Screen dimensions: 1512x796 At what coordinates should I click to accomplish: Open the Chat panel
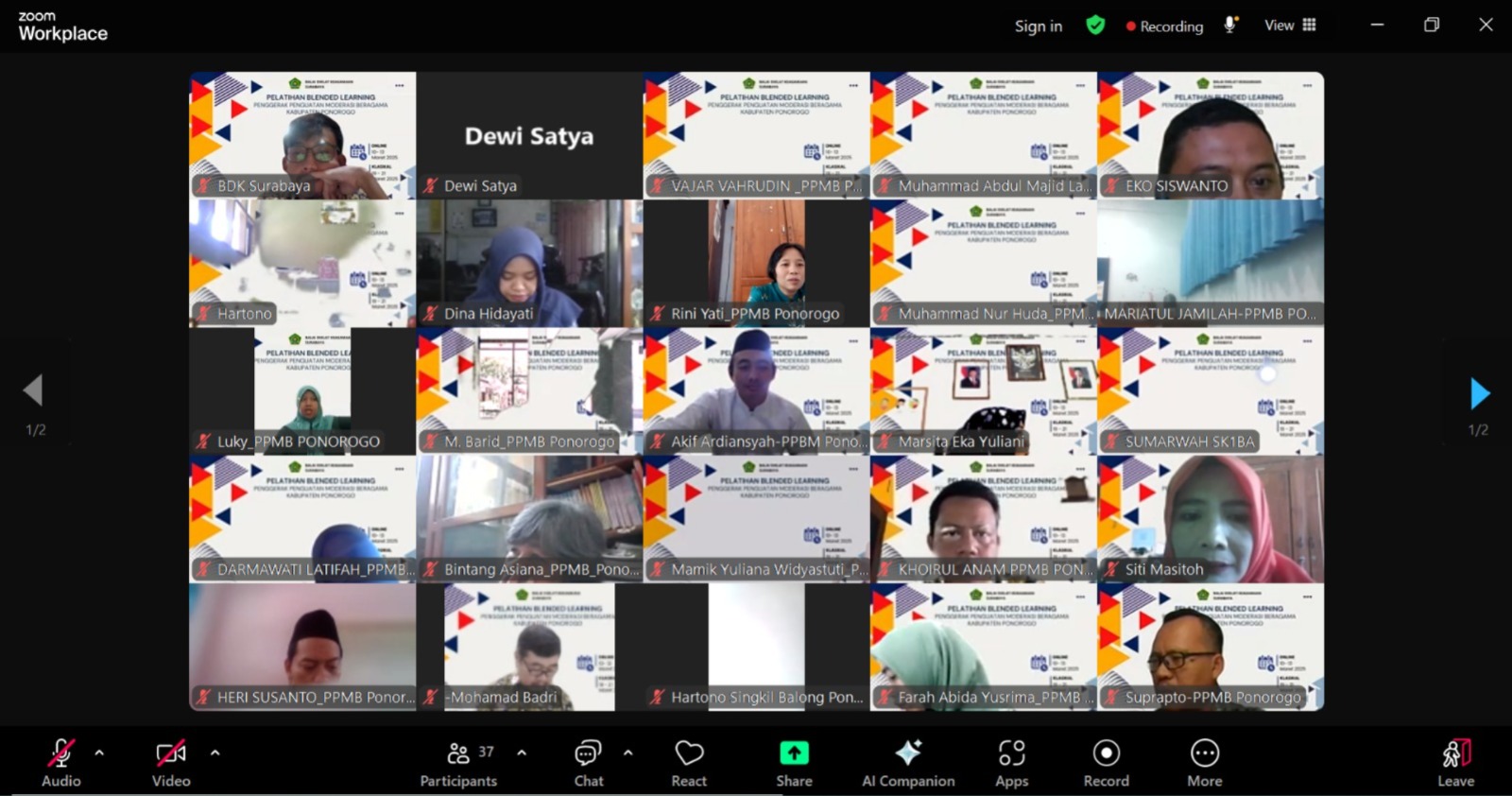(x=588, y=764)
